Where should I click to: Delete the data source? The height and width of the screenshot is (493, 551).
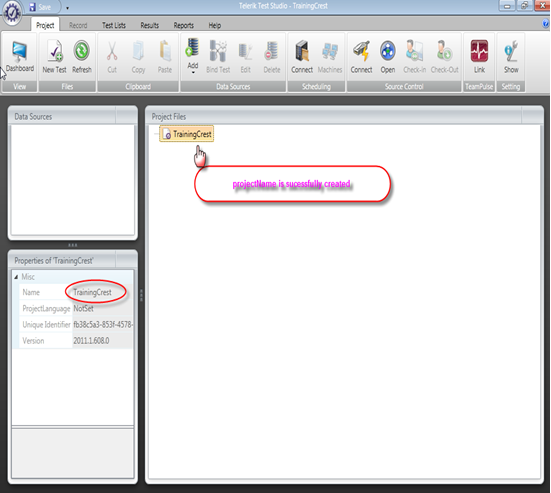[x=272, y=56]
